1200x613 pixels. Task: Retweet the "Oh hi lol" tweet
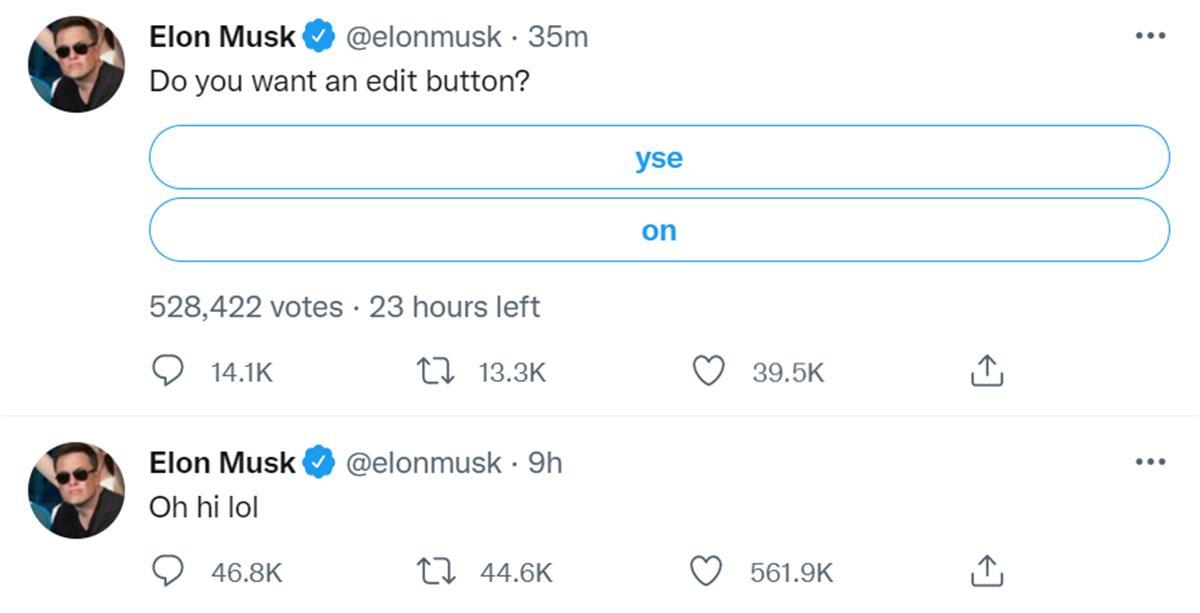coord(435,572)
